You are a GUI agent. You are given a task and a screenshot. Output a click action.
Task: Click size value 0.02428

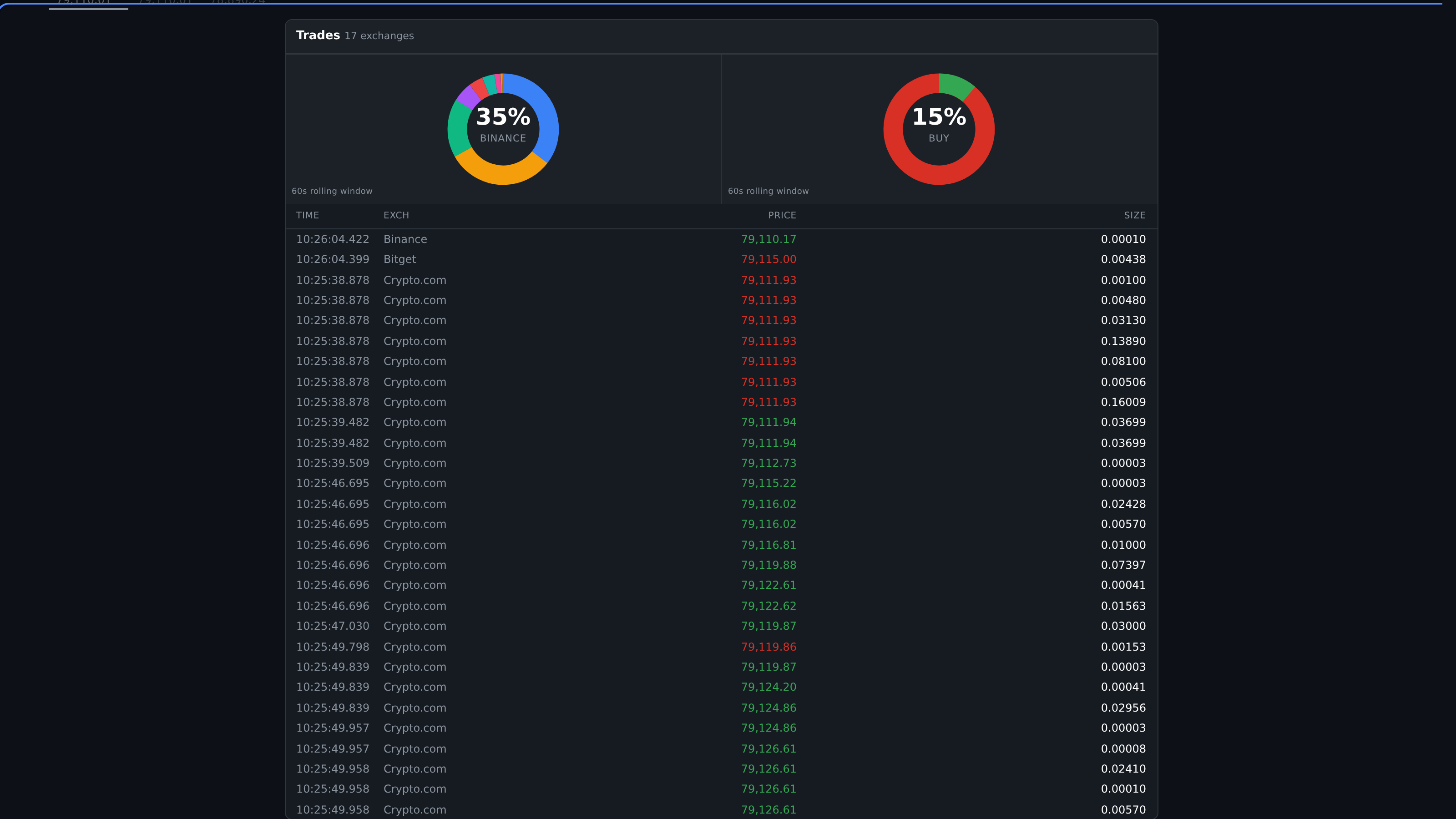pyautogui.click(x=1123, y=504)
